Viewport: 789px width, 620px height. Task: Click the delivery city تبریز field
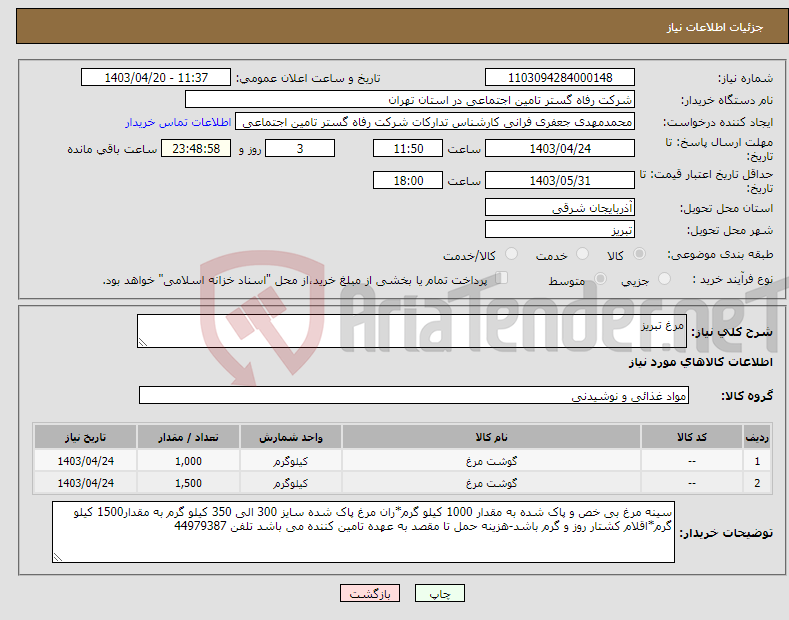point(560,229)
